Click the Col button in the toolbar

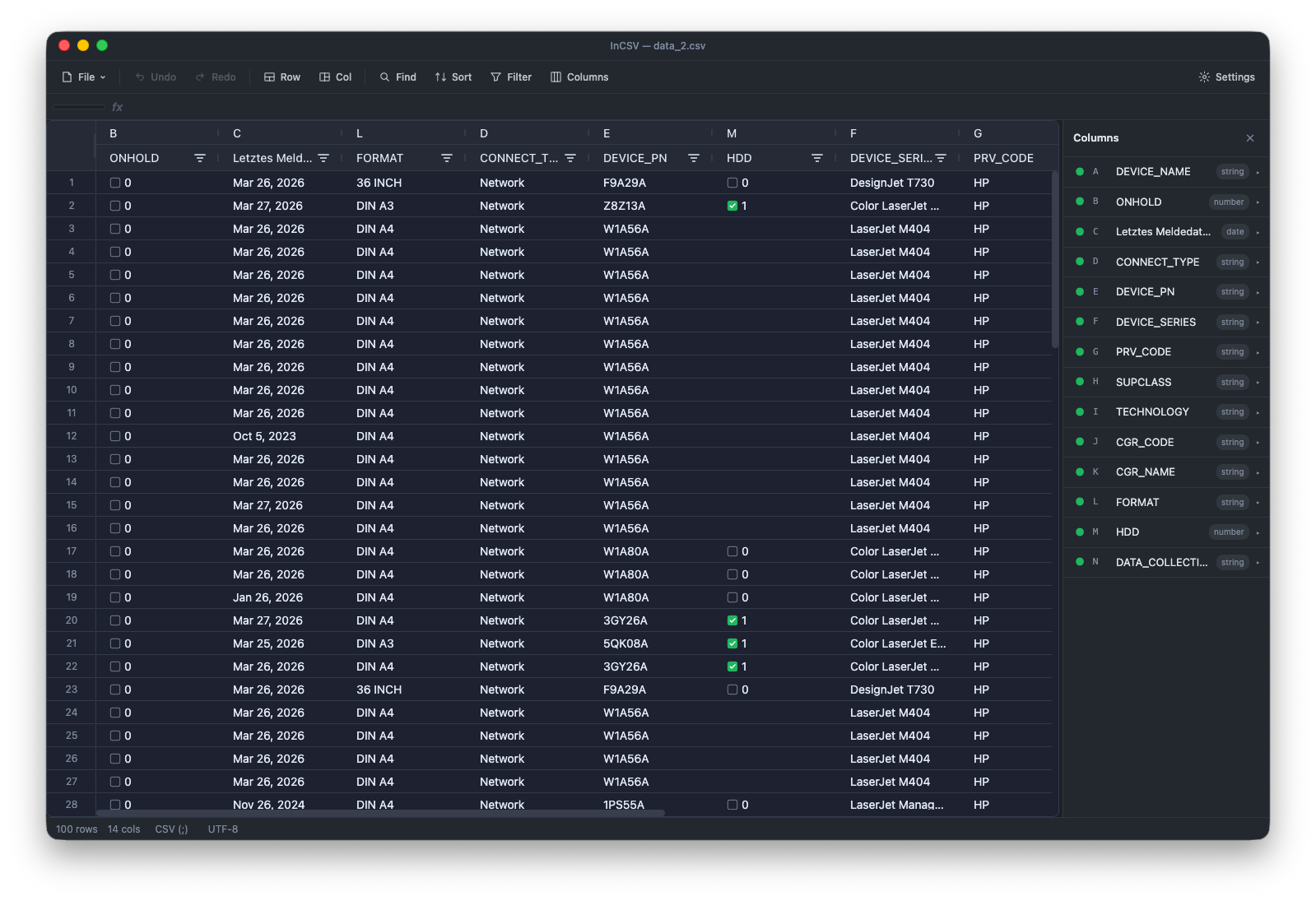click(x=335, y=77)
